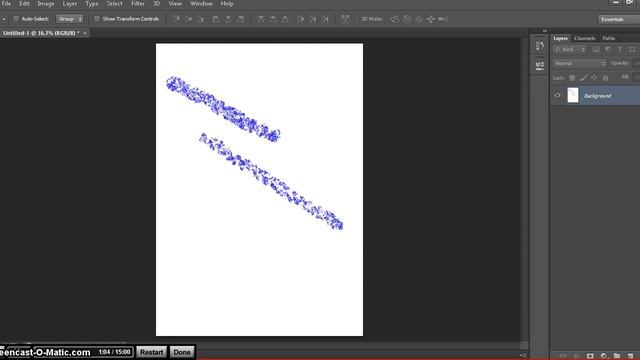The height and width of the screenshot is (360, 640).
Task: Switch to the Layers tab
Action: tap(560, 38)
